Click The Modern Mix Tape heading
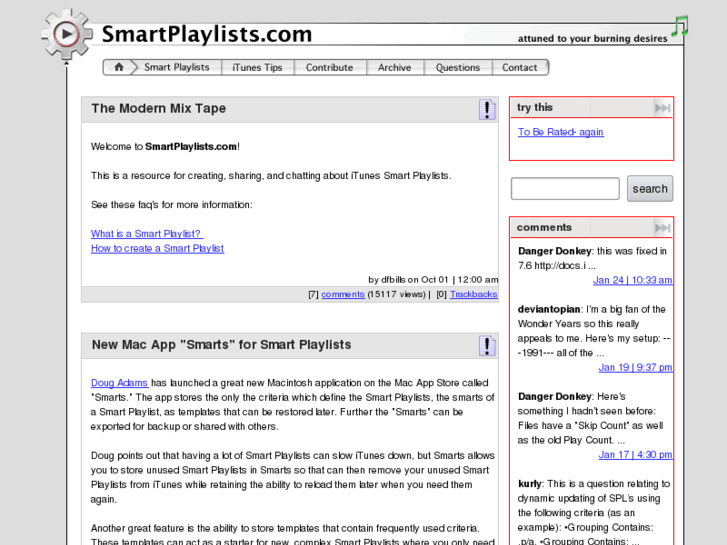 159,109
